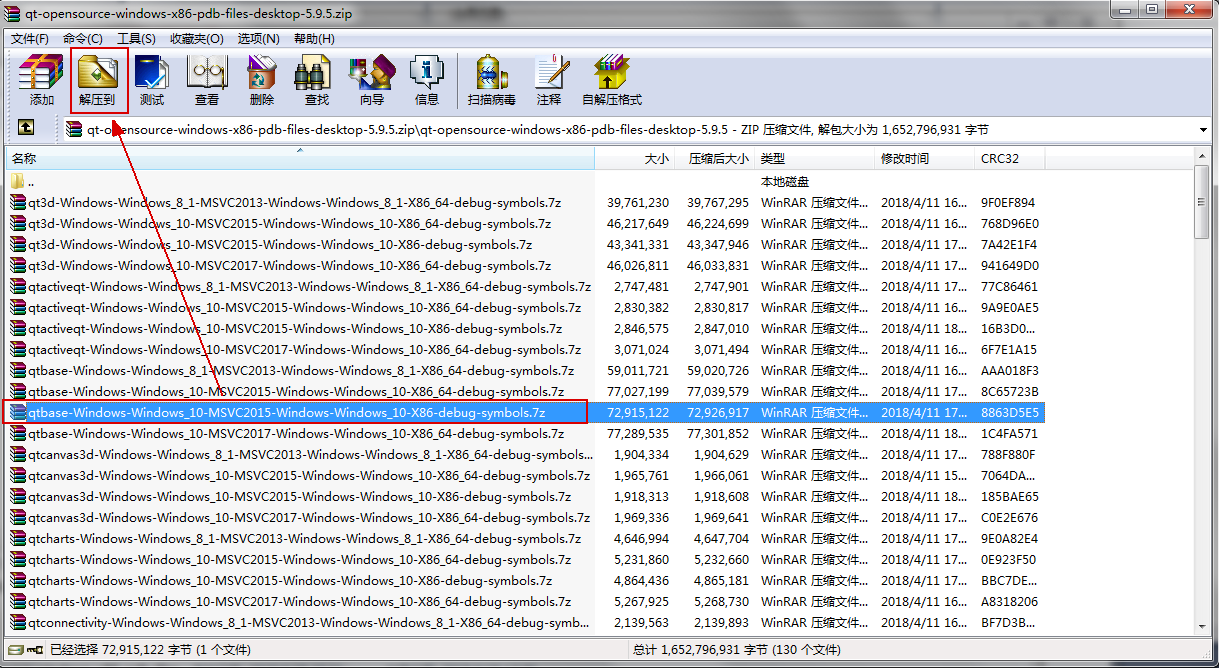The image size is (1219, 668).
Task: Open the 收藏夹(O) menu
Action: 196,38
